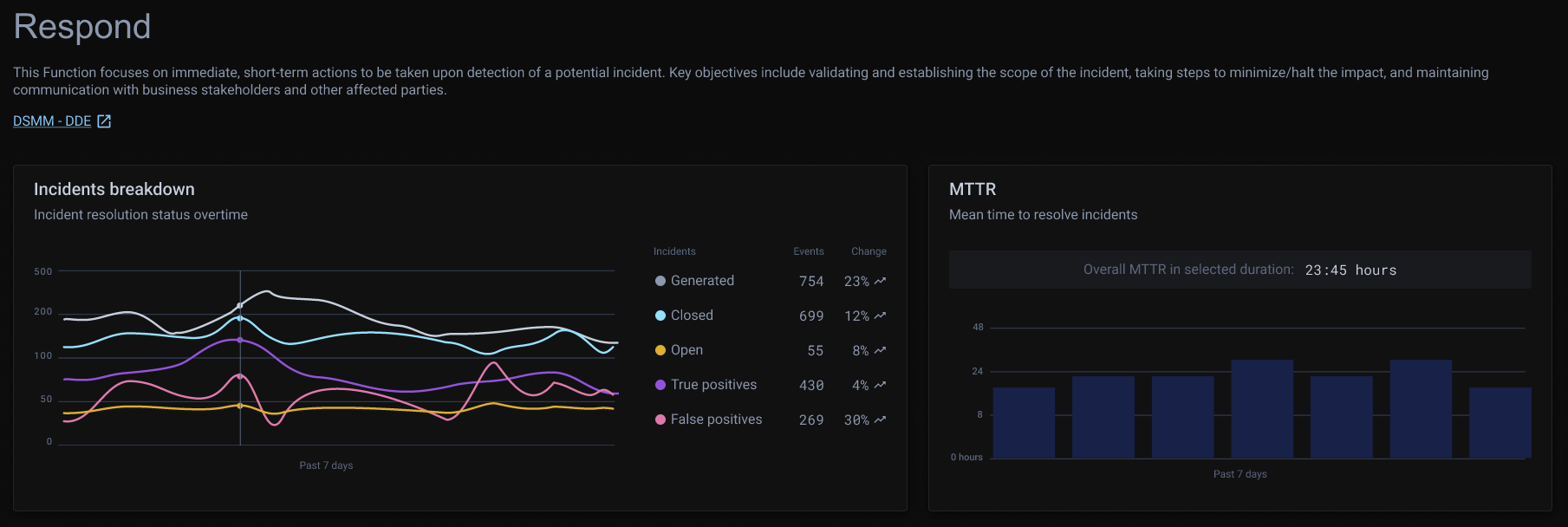Select the Generated legend label
Screen dimensions: 1568x527
click(x=702, y=281)
